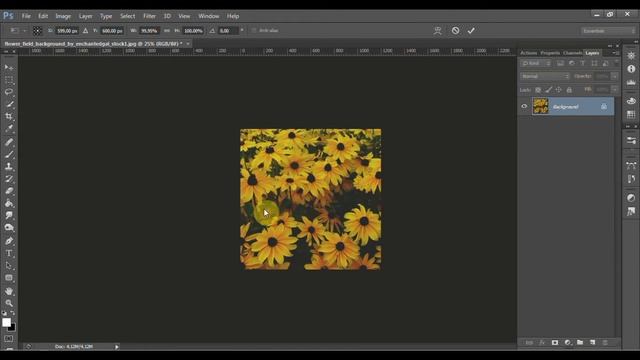Image resolution: width=640 pixels, height=360 pixels.
Task: Open the Color panel palette icon
Action: [631, 100]
